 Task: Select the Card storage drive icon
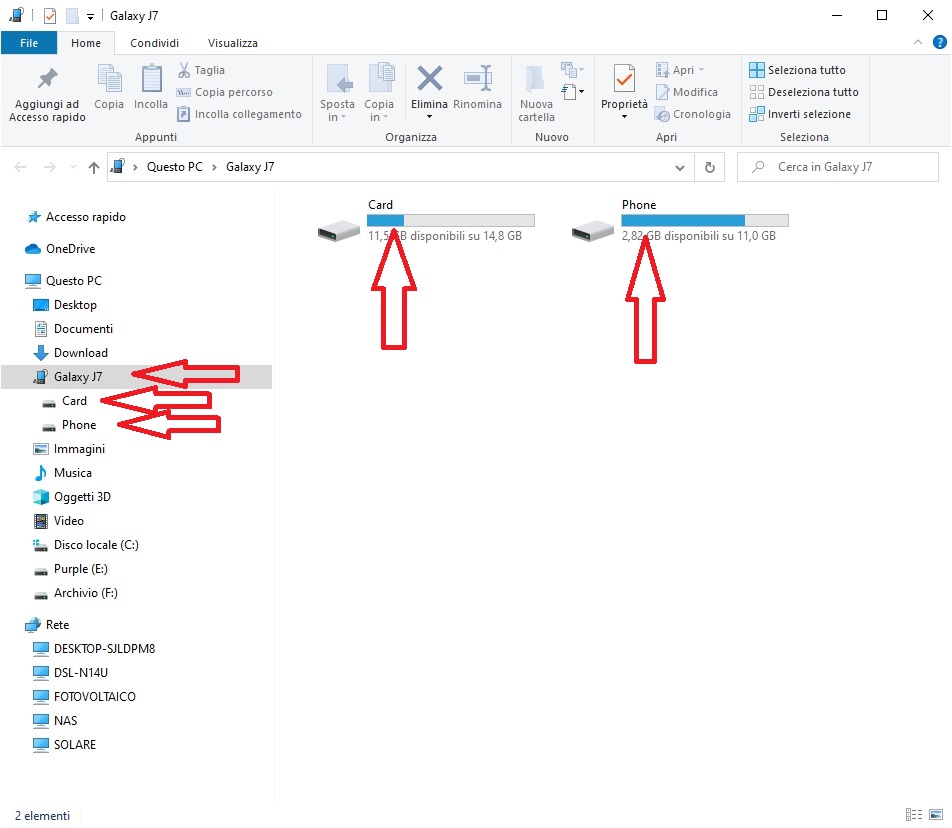pos(339,231)
